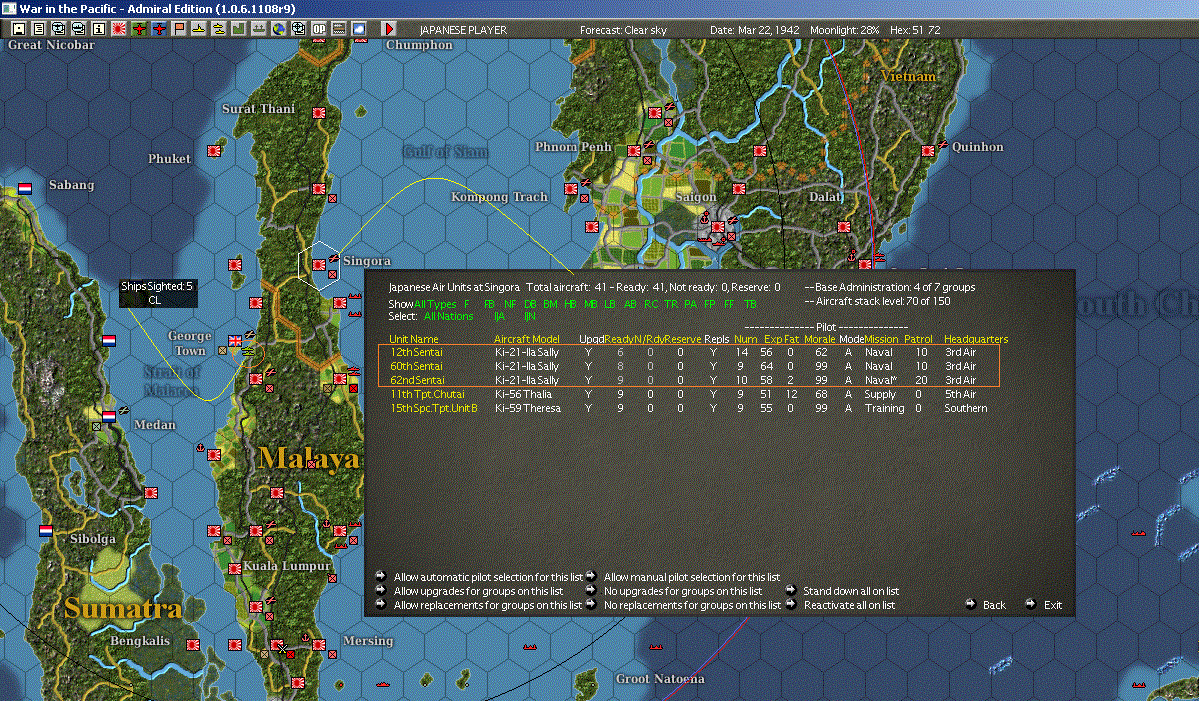Click the single yellow ship toolbar icon

[199, 29]
